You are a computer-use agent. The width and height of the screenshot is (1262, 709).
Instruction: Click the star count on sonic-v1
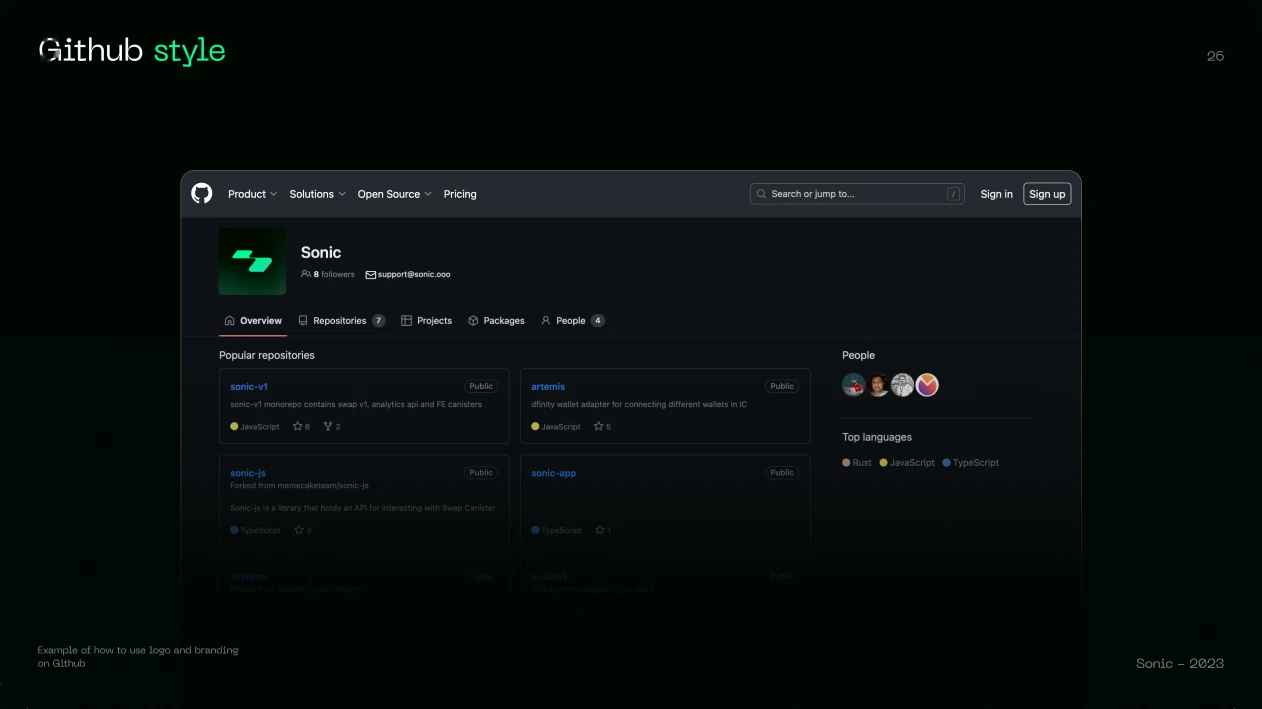(x=301, y=427)
